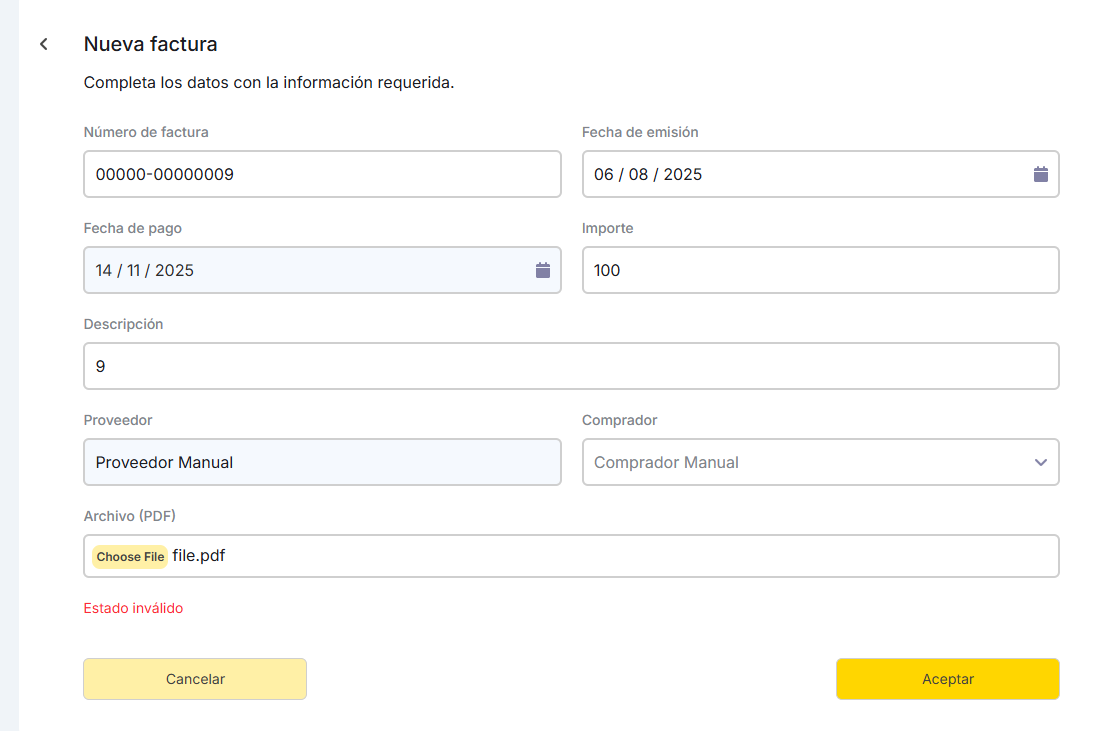Click the selected file.pdf file name
The width and height of the screenshot is (1100, 731).
[199, 556]
